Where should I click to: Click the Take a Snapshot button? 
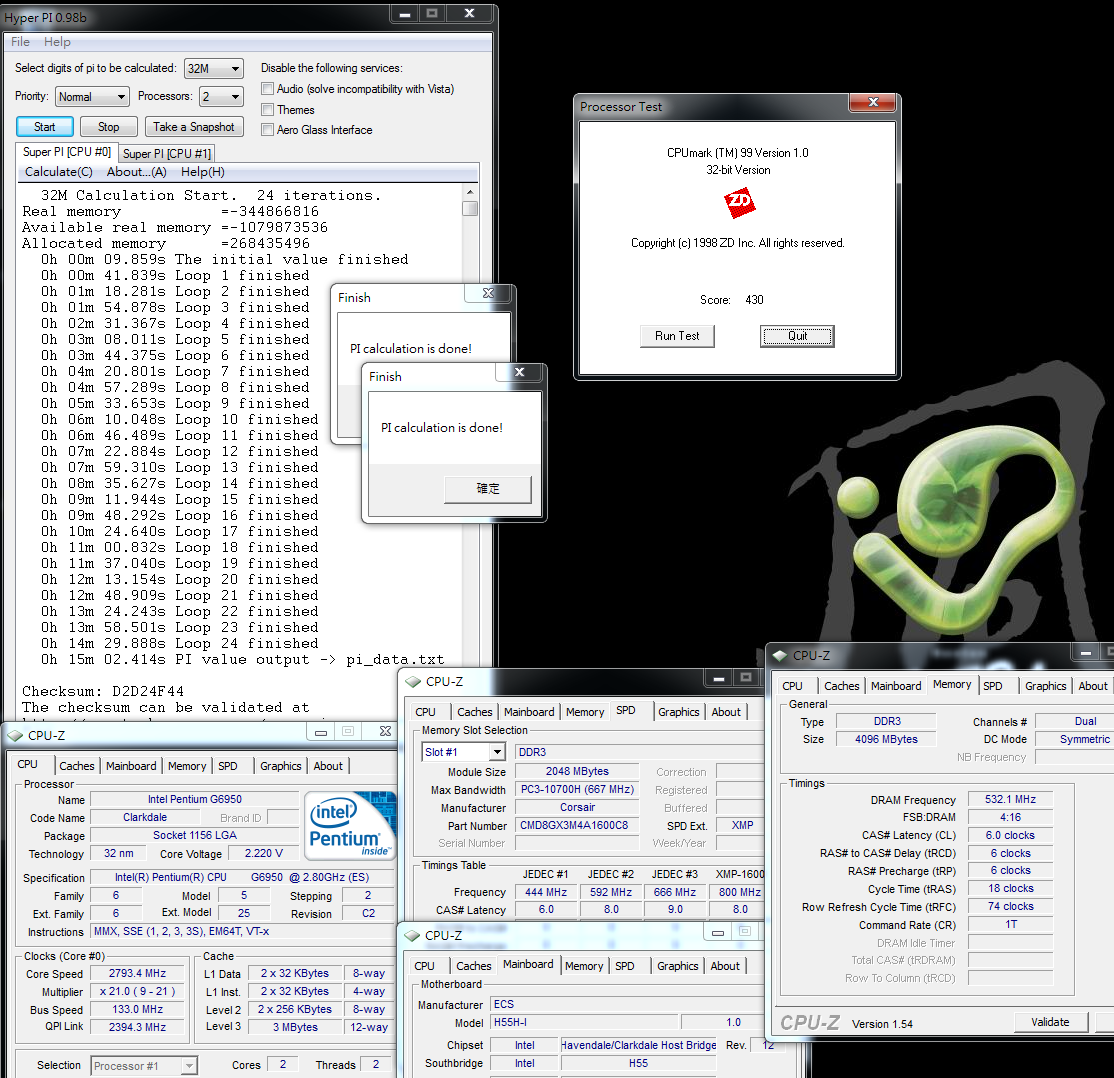[x=194, y=127]
